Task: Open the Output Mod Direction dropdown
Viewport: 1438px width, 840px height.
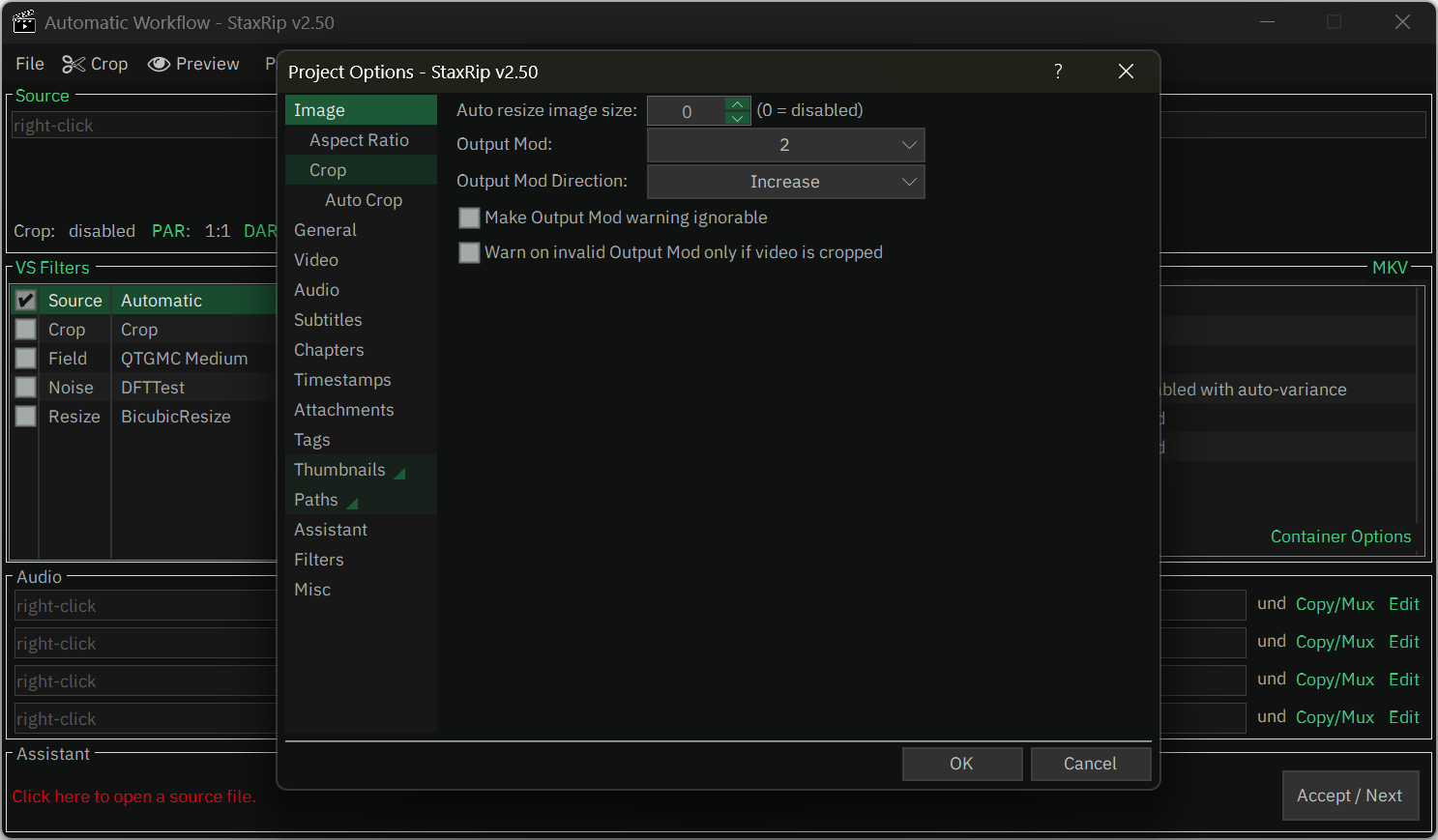Action: pos(785,182)
